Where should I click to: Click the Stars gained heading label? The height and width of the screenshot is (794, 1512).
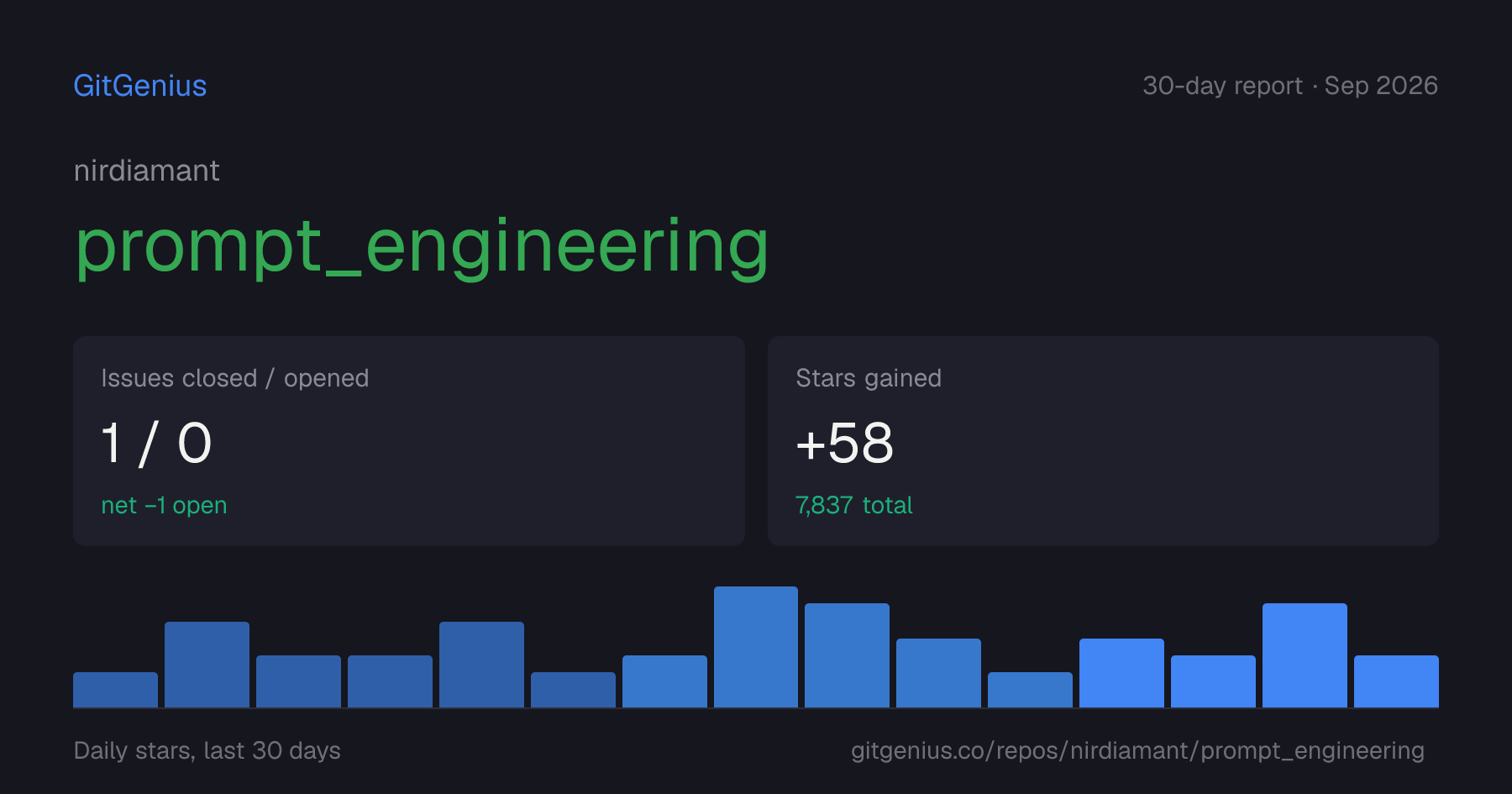point(869,378)
